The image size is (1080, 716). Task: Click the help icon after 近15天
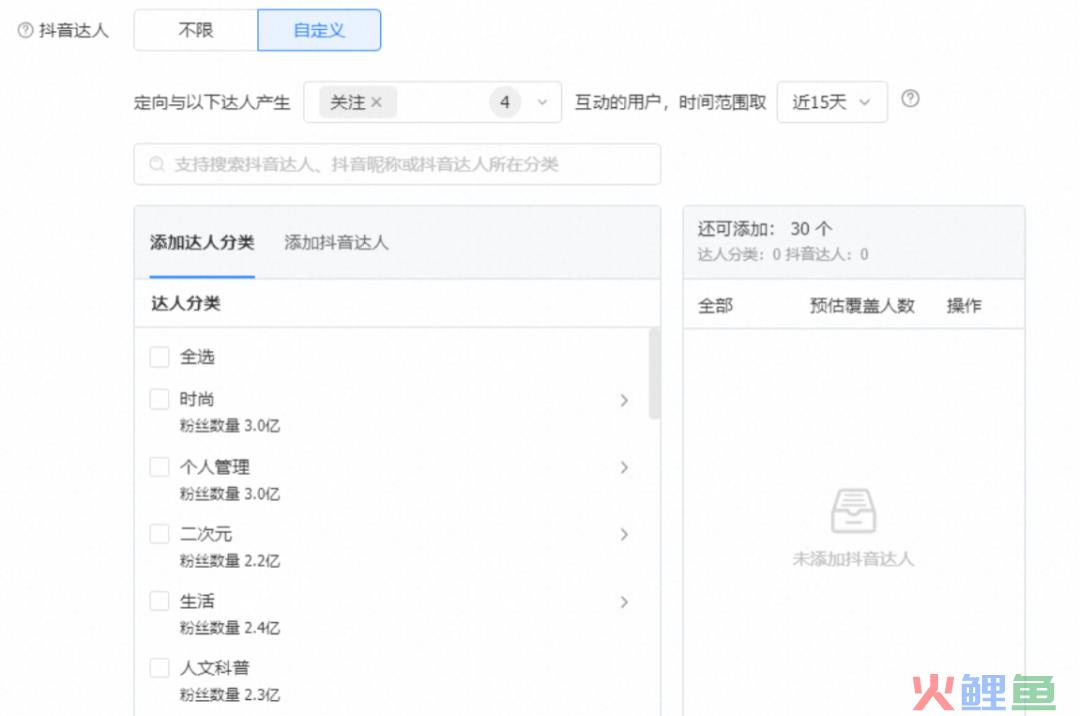coord(910,98)
